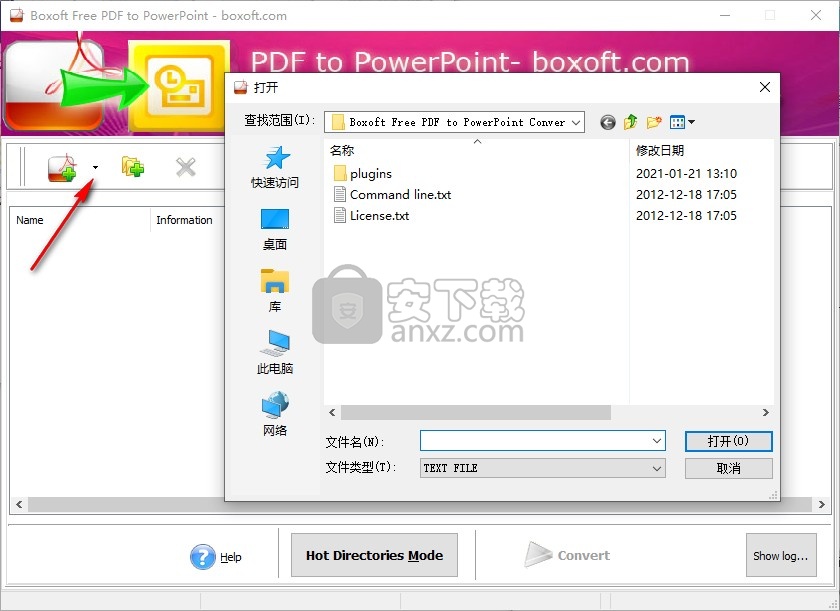Expand the 文件名 dropdown arrow
840x611 pixels.
point(657,441)
